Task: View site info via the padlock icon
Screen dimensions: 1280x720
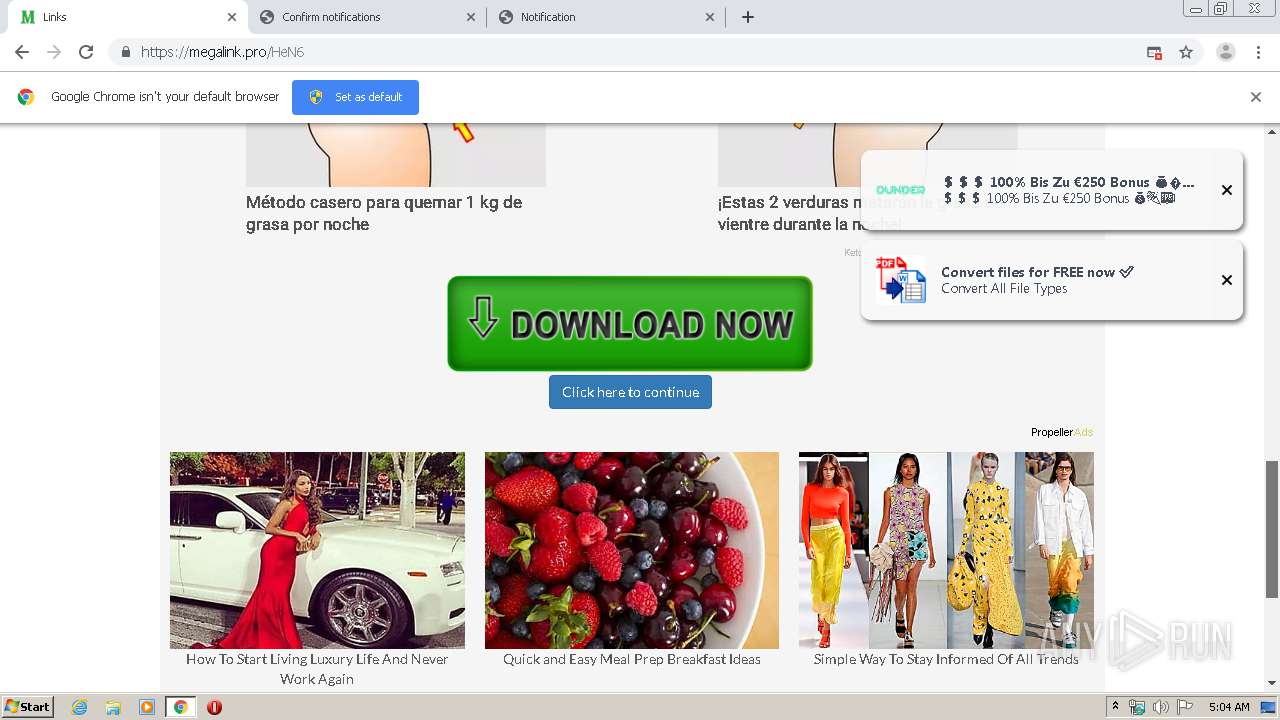Action: pyautogui.click(x=125, y=52)
